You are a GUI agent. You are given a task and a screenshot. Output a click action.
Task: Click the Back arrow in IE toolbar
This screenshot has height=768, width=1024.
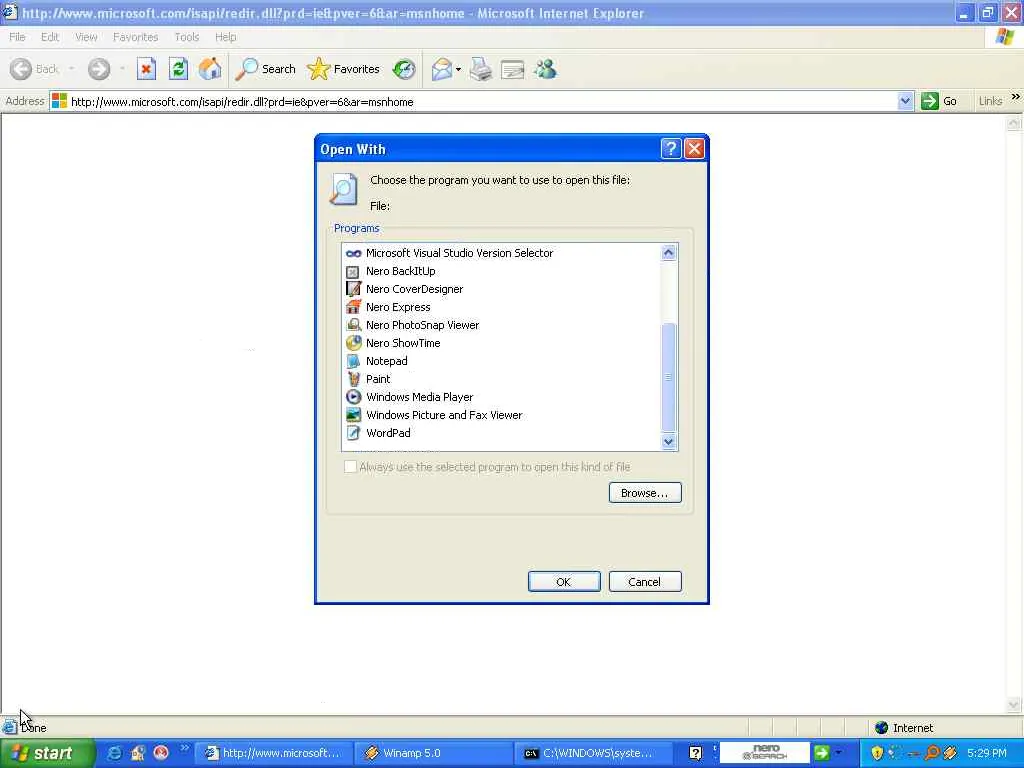coord(22,69)
